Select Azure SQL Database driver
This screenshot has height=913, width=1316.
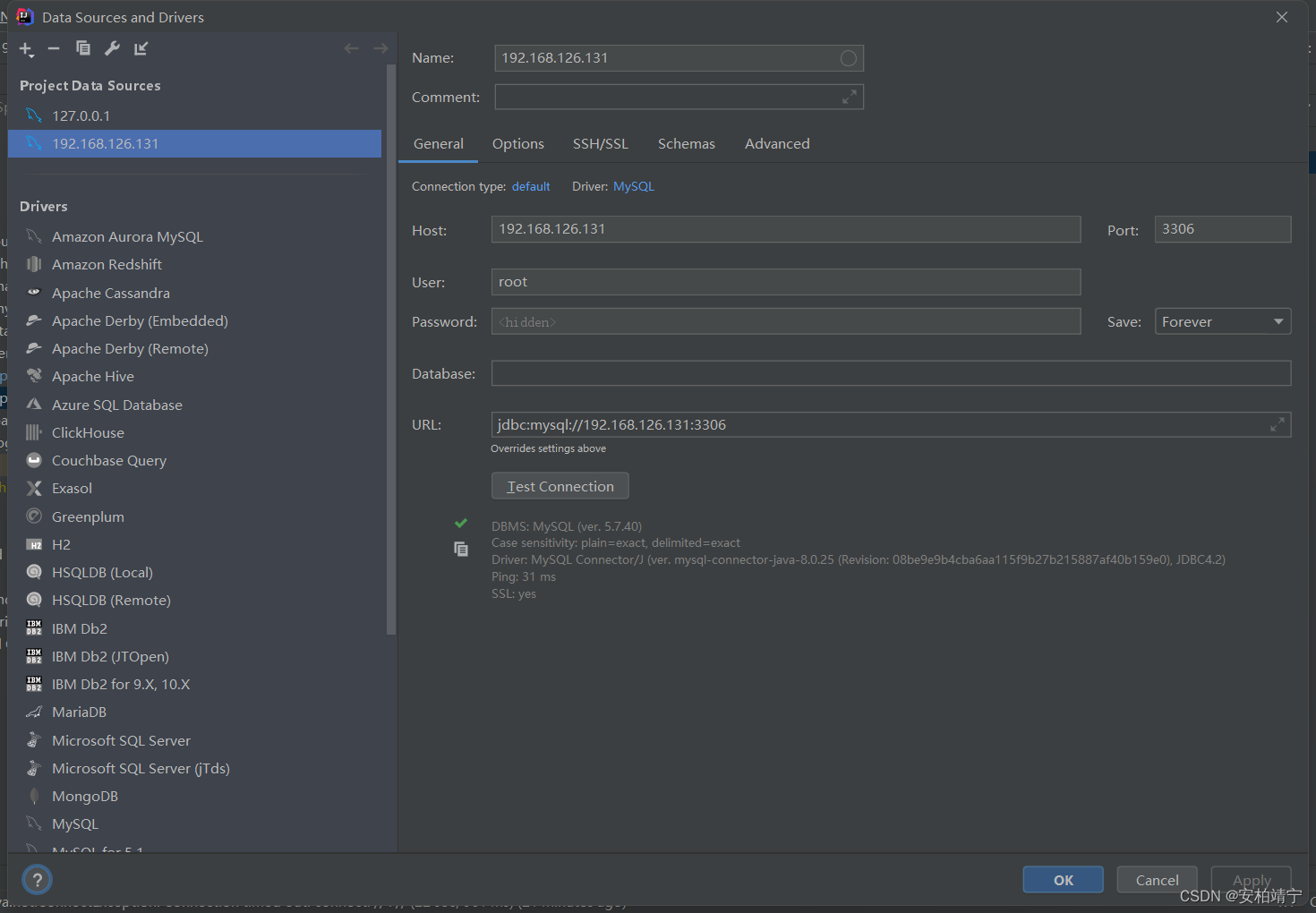point(195,405)
